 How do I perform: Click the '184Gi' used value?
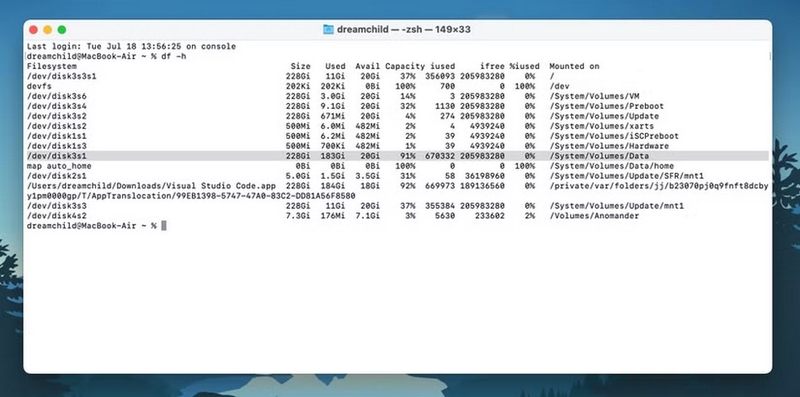[333, 186]
